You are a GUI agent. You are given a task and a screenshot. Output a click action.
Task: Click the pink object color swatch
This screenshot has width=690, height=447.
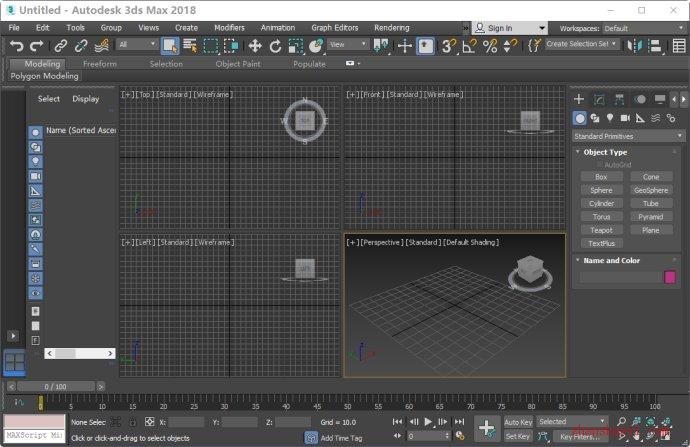click(x=670, y=277)
